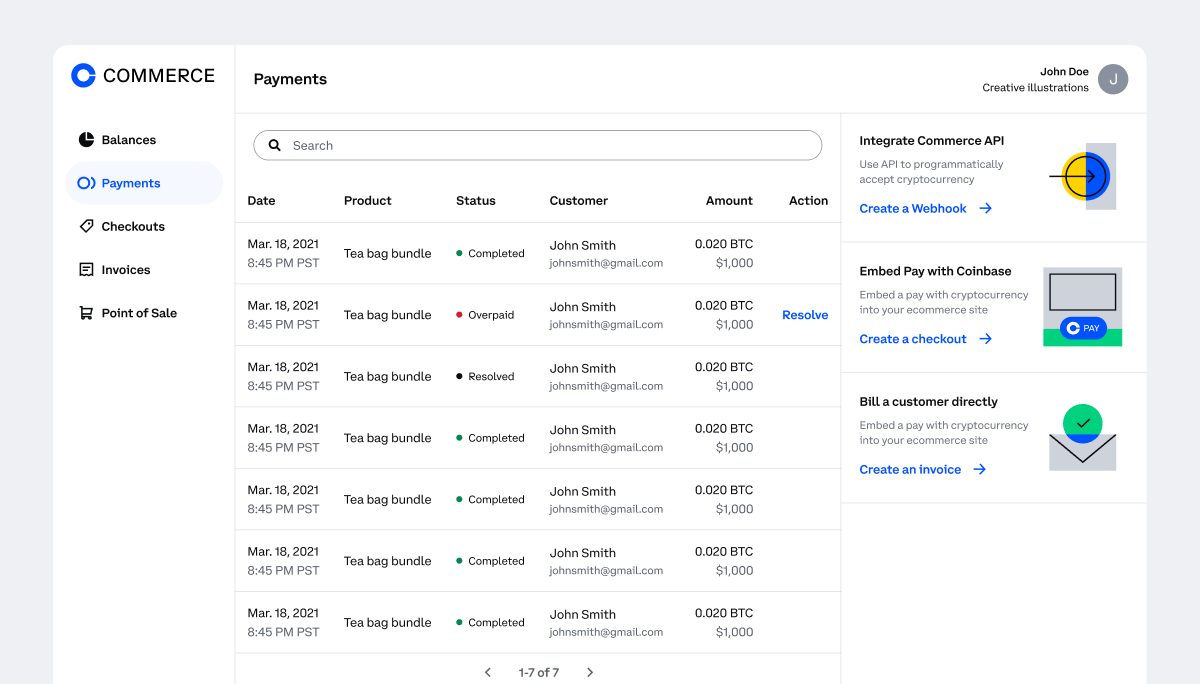
Task: Click the Payments icon in the sidebar
Action: tap(86, 183)
